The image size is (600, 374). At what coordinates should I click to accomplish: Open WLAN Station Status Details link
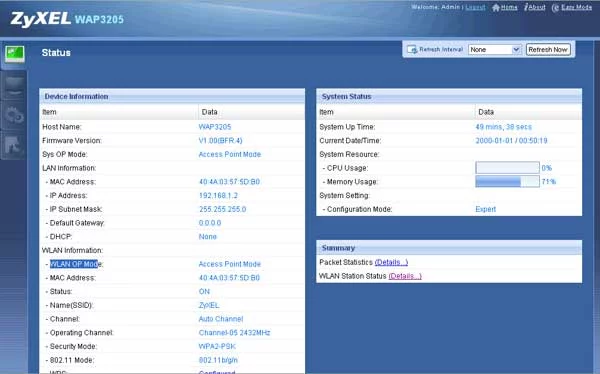[405, 276]
